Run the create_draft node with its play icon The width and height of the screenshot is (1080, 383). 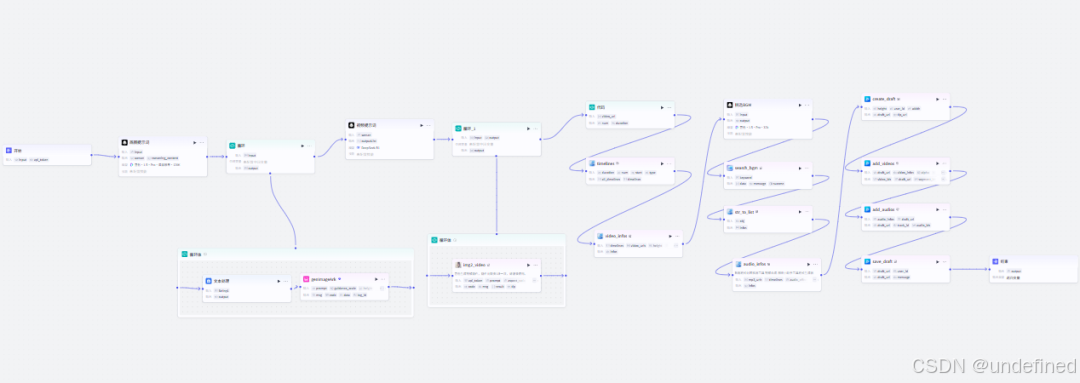click(x=937, y=99)
